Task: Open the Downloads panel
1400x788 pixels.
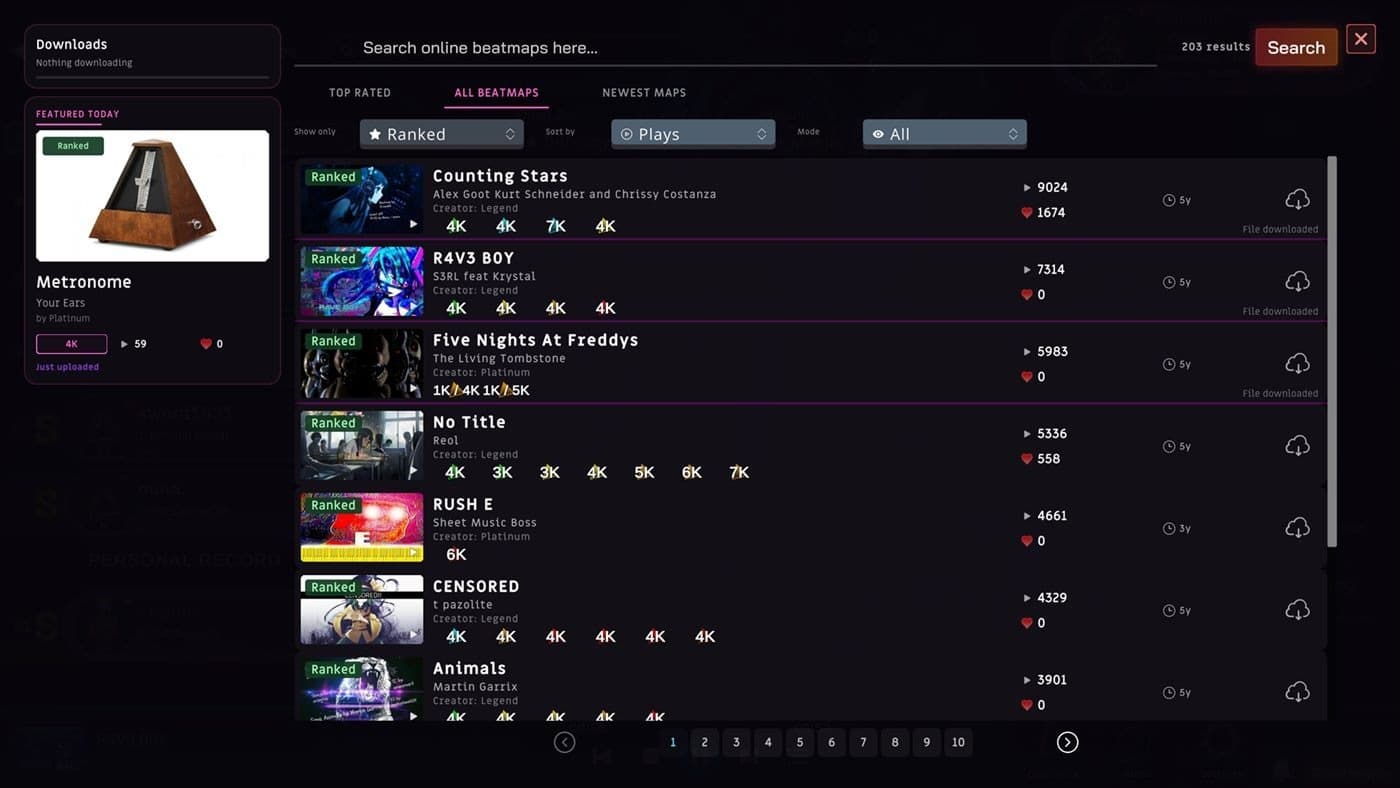Action: pos(152,56)
